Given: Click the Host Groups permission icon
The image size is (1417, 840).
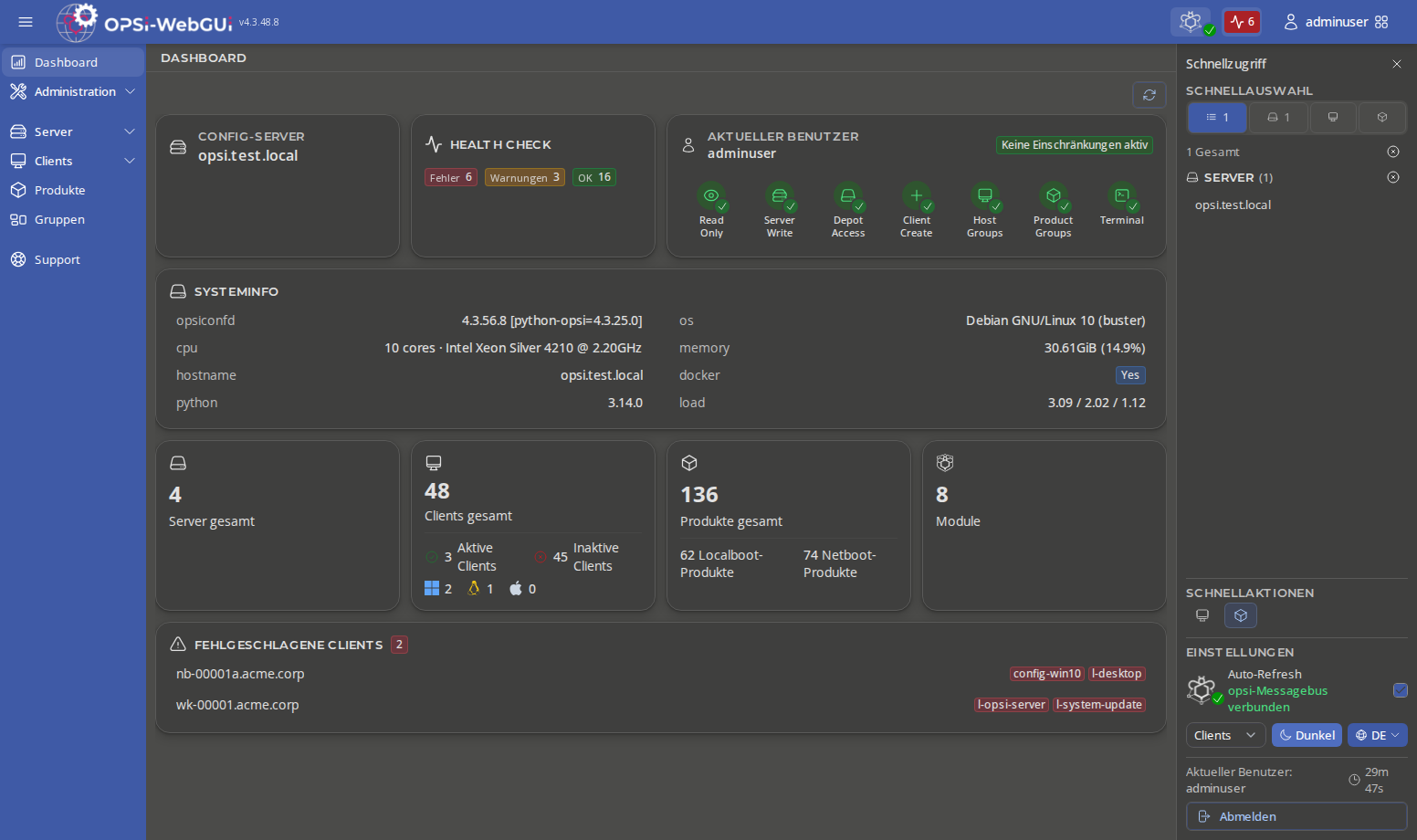Looking at the screenshot, I should click(985, 196).
